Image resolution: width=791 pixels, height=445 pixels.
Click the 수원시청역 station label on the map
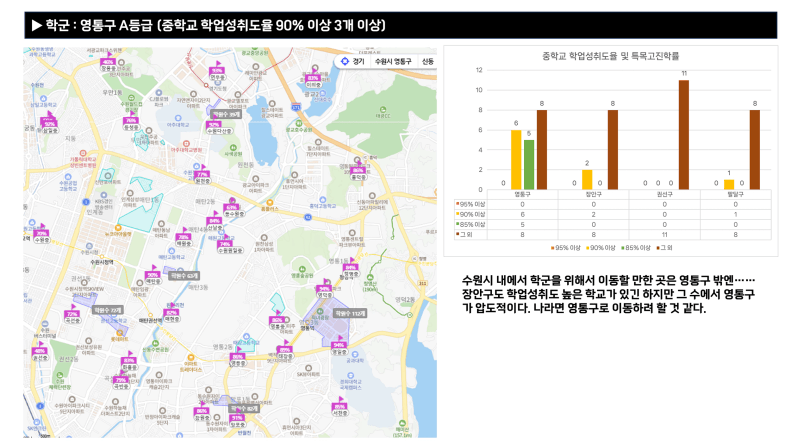pyautogui.click(x=102, y=262)
